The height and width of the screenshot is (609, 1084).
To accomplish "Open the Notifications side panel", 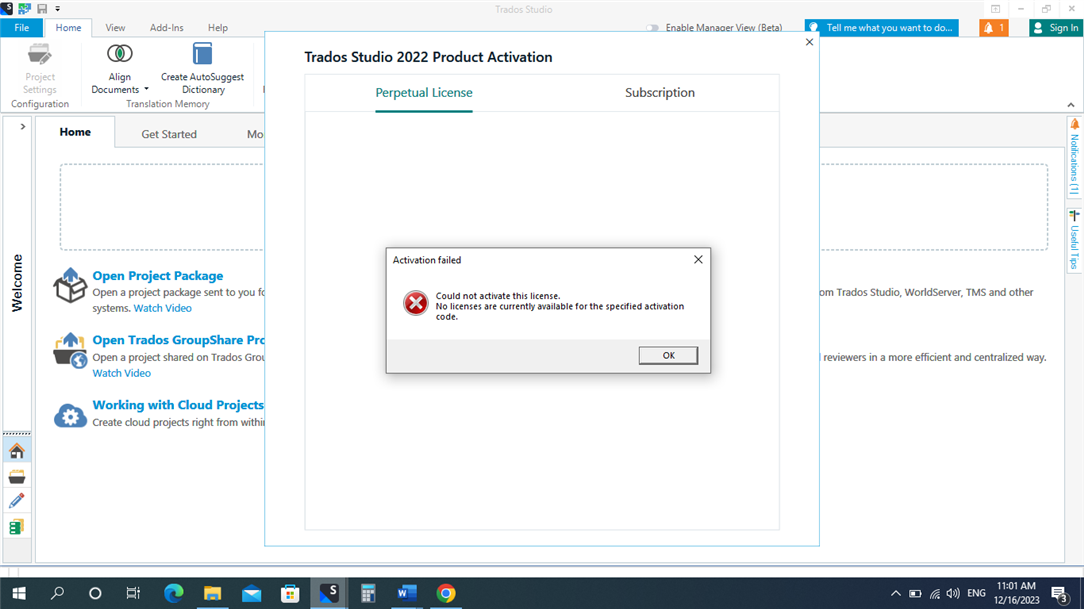I will (x=1074, y=157).
